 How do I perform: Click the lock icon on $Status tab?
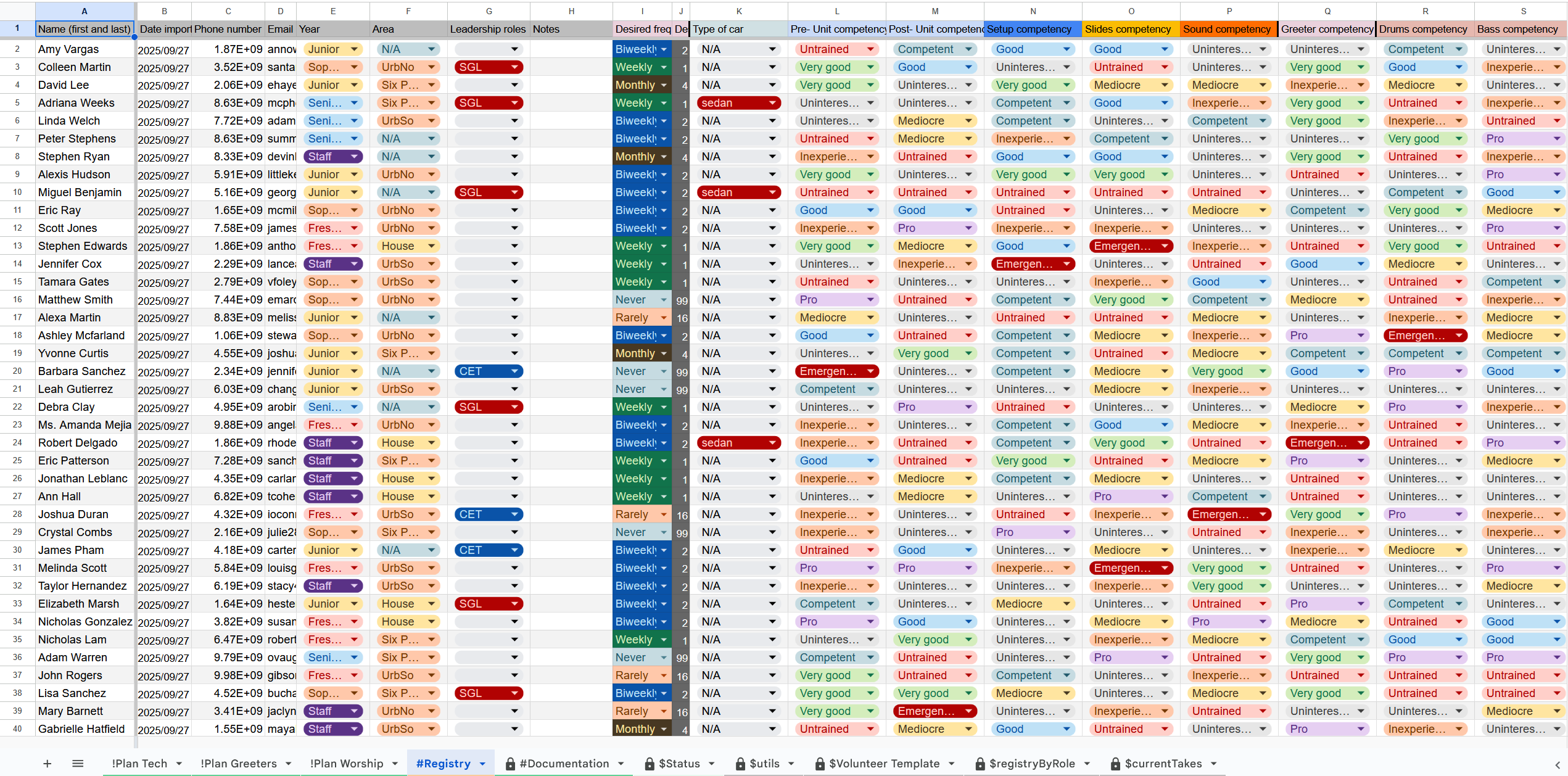649,763
